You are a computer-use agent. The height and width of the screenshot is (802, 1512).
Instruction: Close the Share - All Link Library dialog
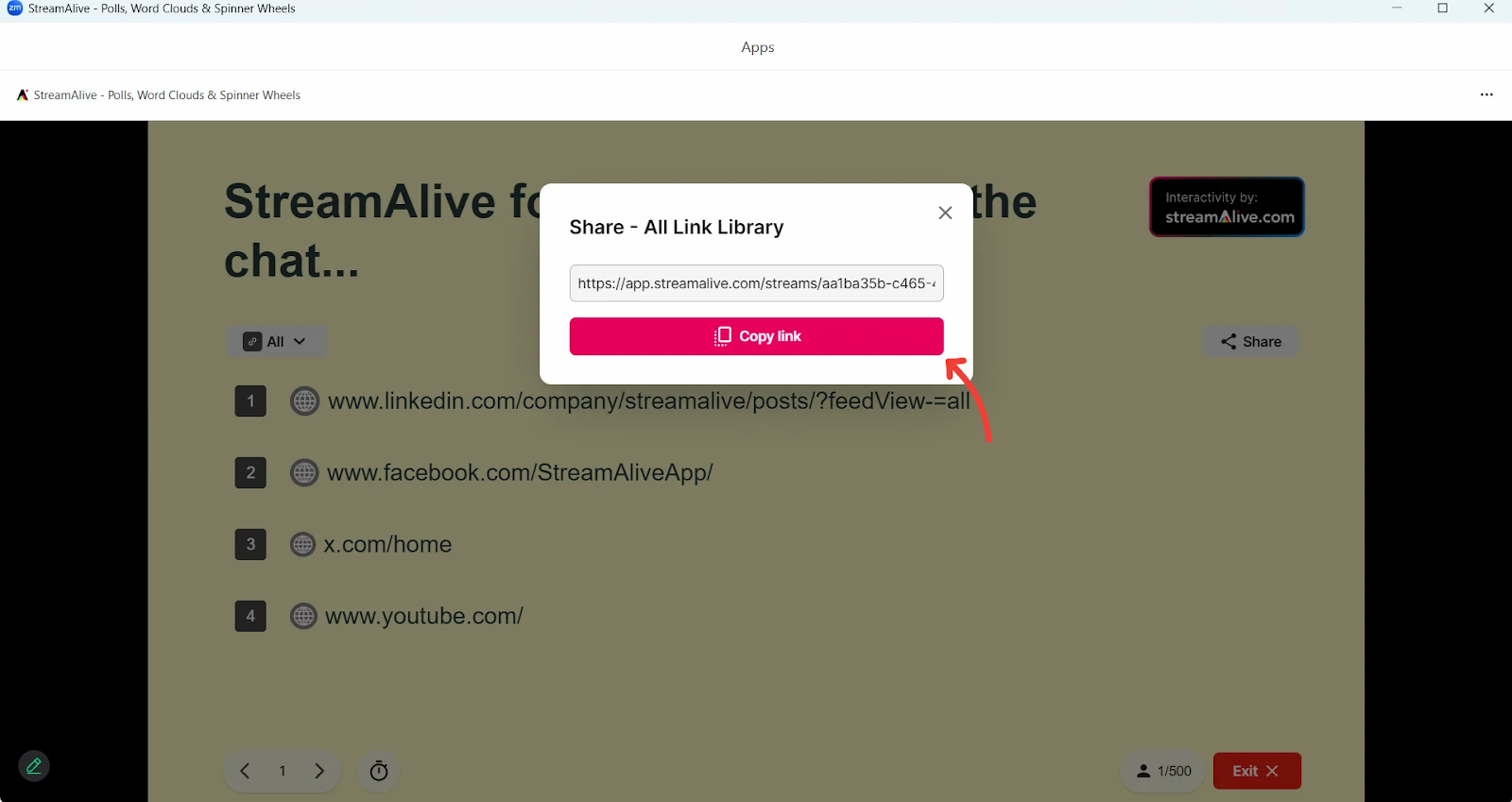[x=945, y=213]
